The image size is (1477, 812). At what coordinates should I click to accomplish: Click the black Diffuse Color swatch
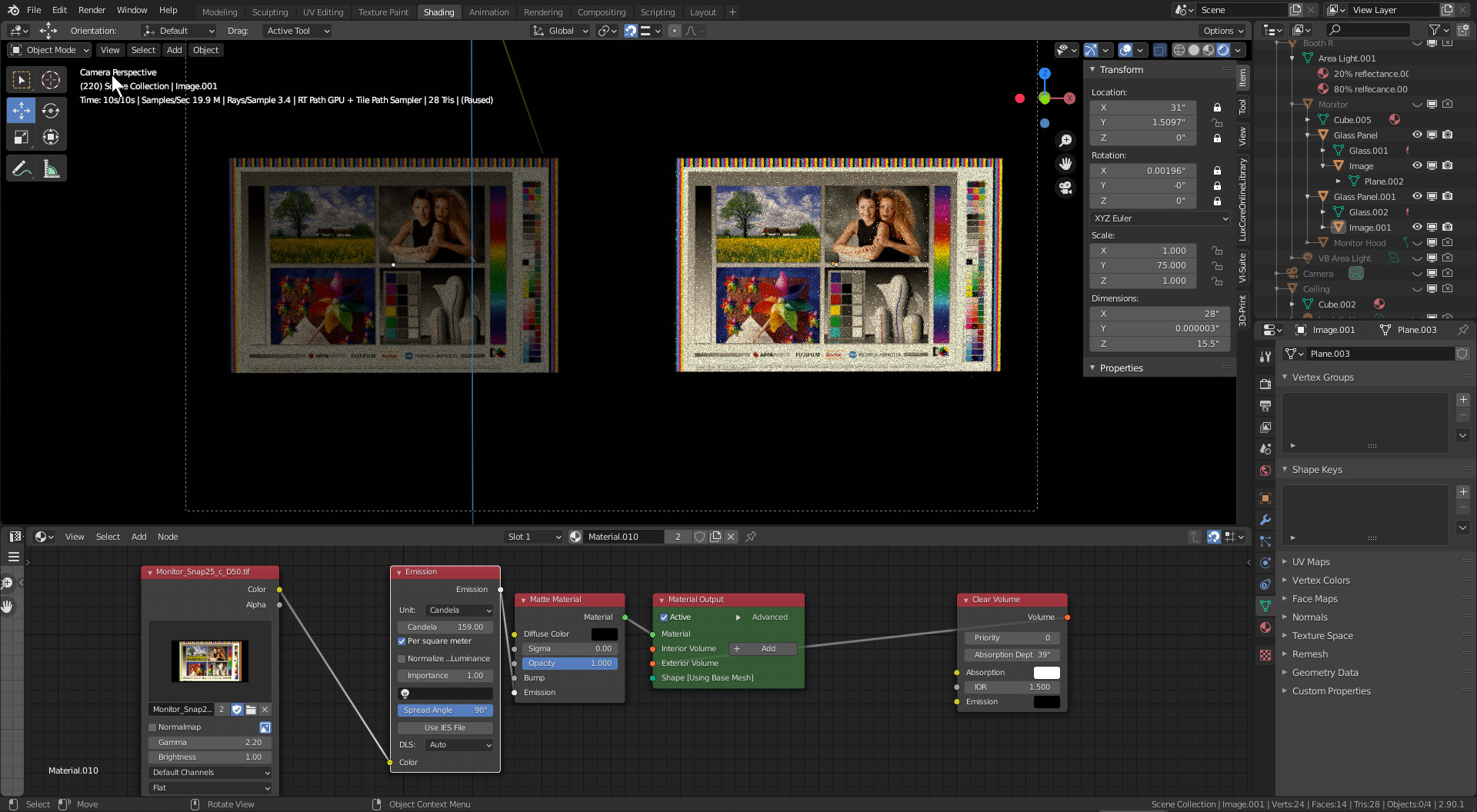(x=604, y=634)
